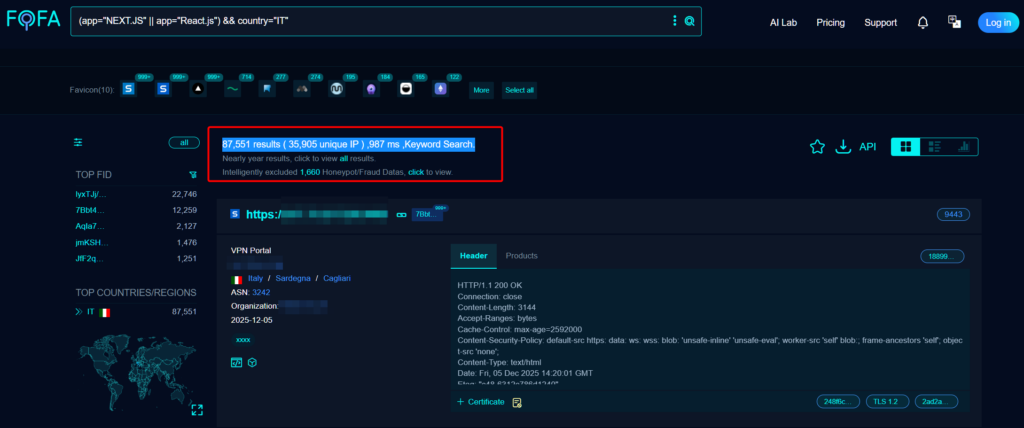Switch to list view layout

pos(935,147)
